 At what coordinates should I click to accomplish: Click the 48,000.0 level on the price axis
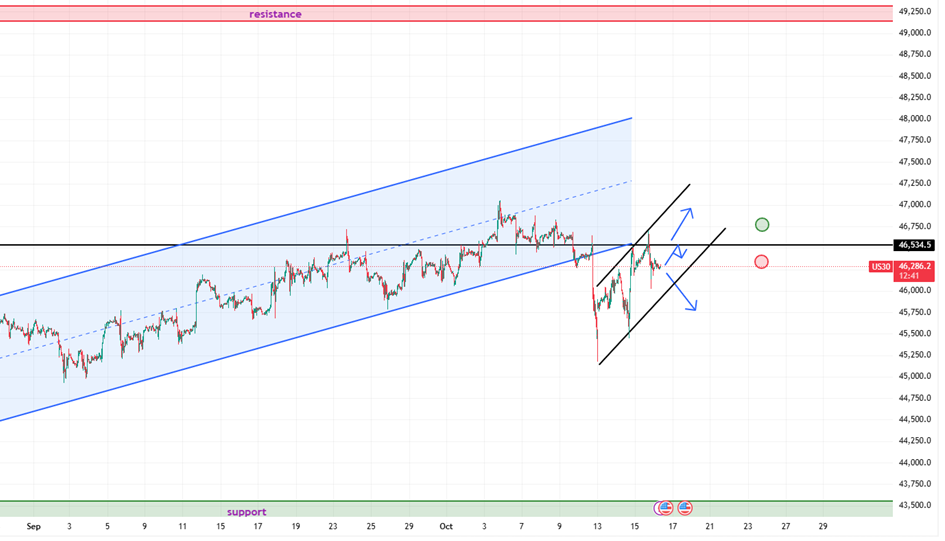coord(916,119)
